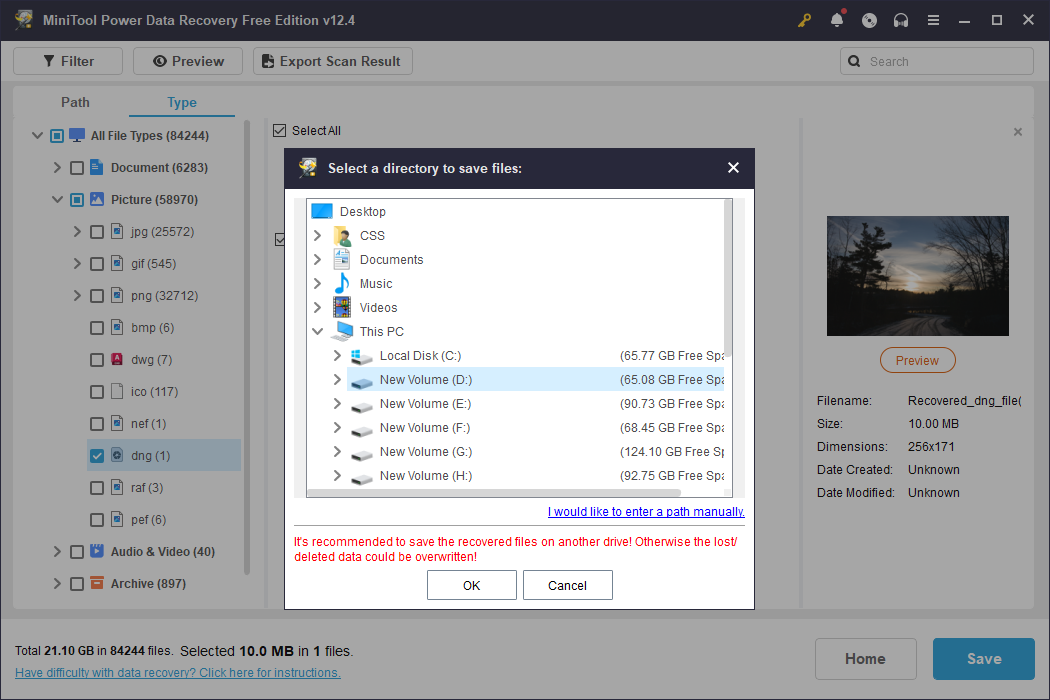Image resolution: width=1050 pixels, height=700 pixels.
Task: Click the Archive category icon
Action: (97, 583)
